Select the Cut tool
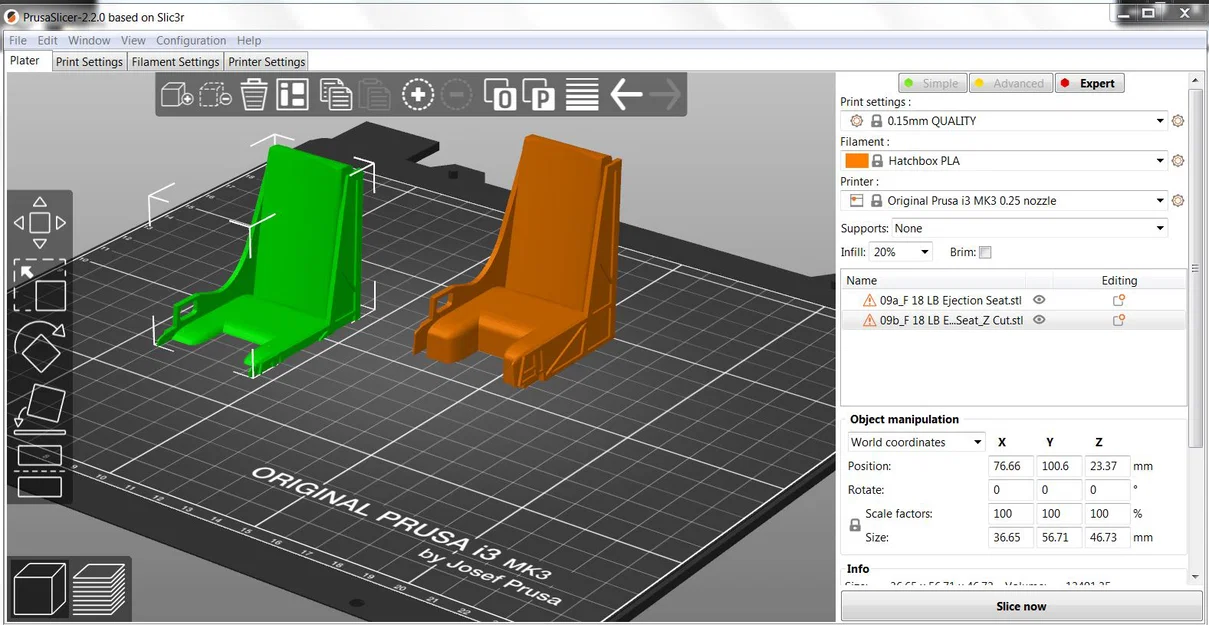The height and width of the screenshot is (625, 1209). (x=40, y=471)
